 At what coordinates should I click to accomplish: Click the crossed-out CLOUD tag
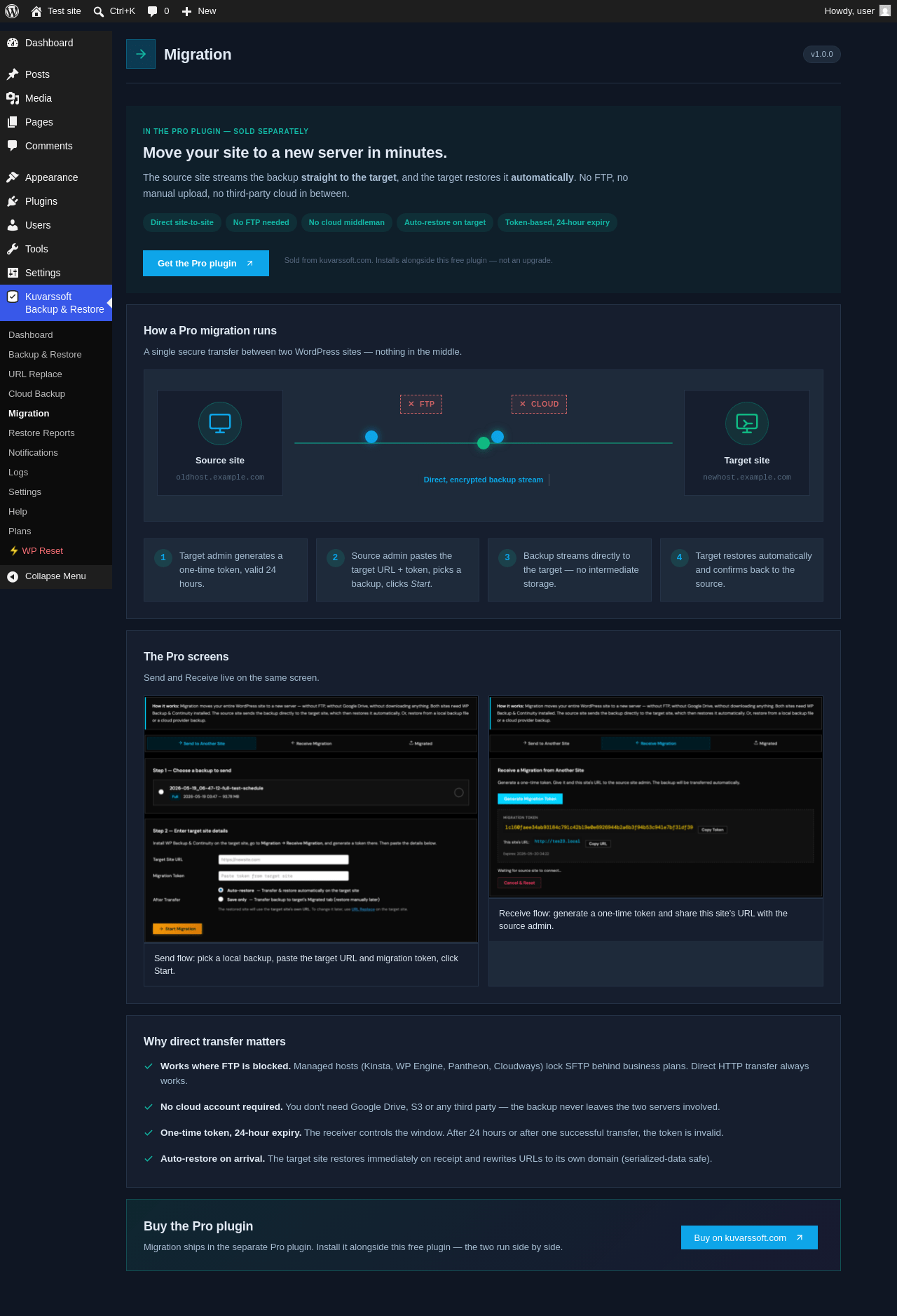click(x=539, y=404)
